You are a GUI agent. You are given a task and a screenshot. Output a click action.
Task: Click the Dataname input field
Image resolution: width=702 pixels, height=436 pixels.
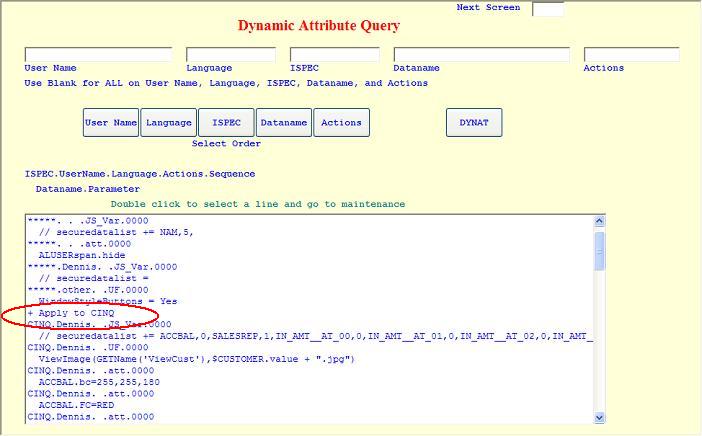(481, 55)
